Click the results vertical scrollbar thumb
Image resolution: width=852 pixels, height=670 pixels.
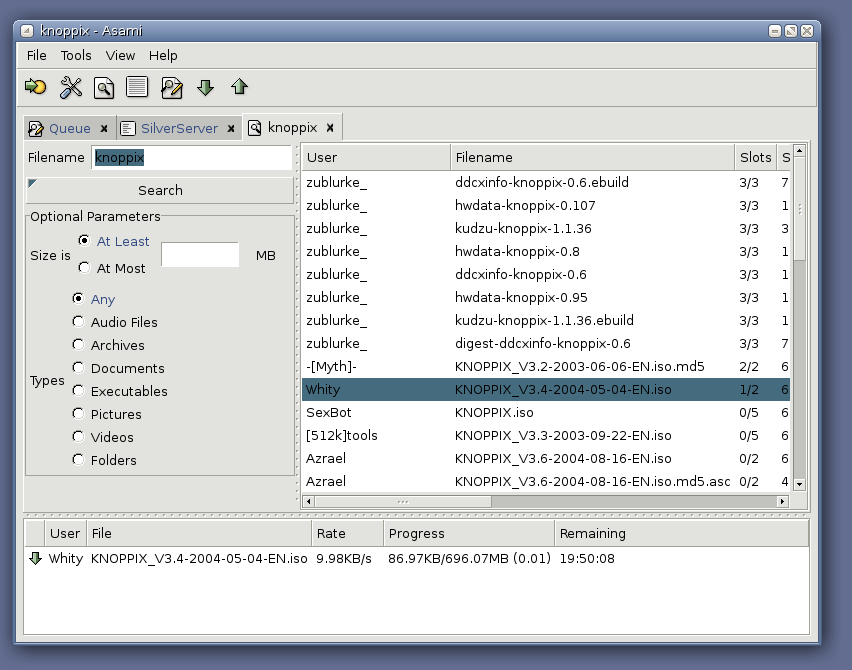[x=799, y=209]
